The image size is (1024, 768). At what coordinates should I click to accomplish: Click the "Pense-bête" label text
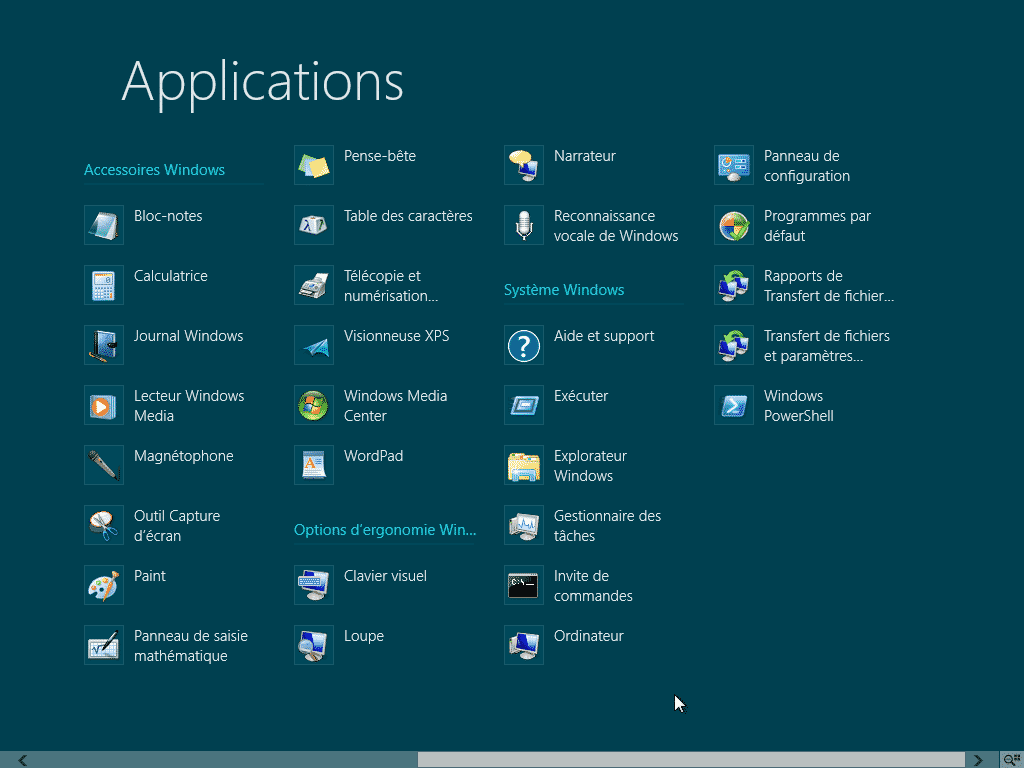379,156
